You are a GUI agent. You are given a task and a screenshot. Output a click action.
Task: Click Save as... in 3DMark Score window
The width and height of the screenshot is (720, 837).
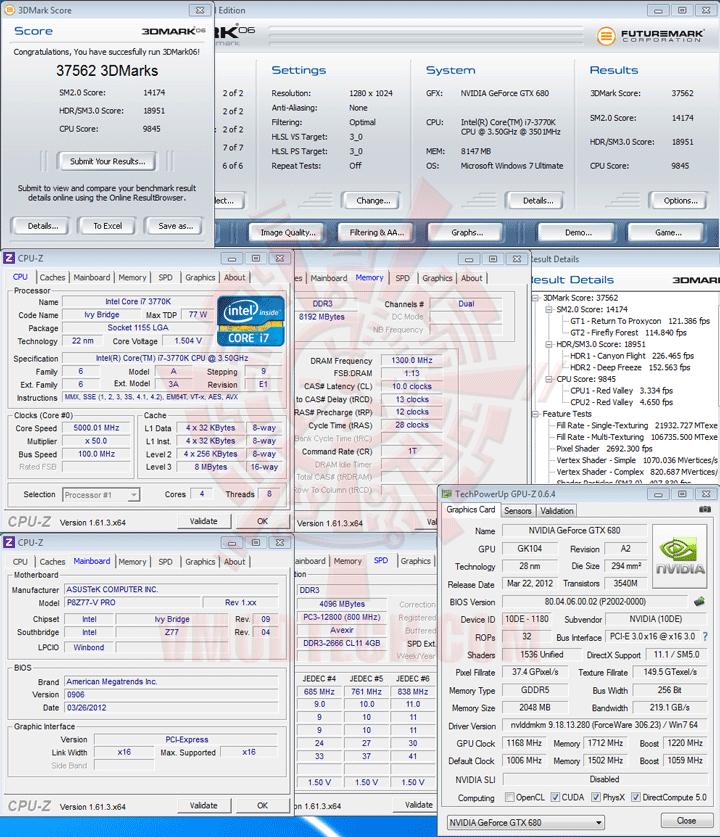[175, 226]
